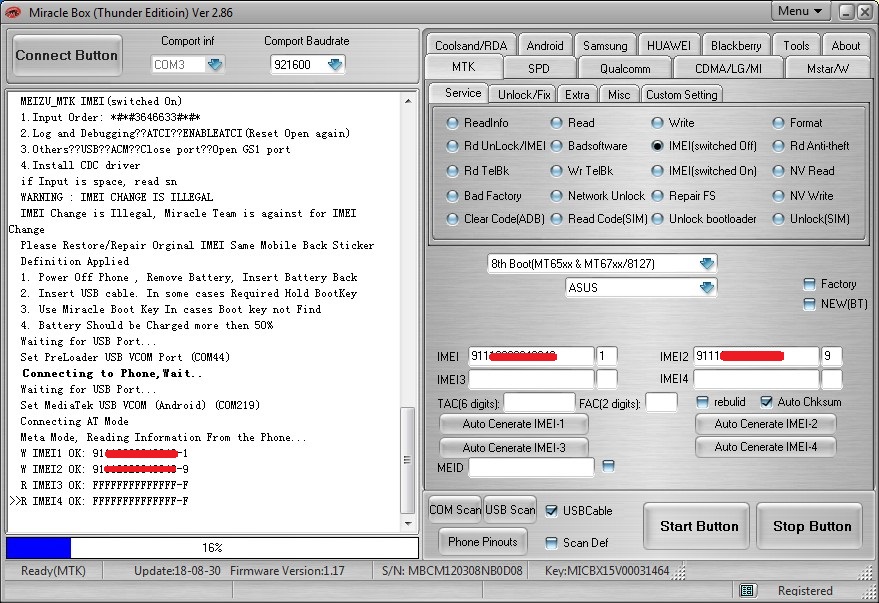Switch to the Qualcomm tab

coord(625,68)
